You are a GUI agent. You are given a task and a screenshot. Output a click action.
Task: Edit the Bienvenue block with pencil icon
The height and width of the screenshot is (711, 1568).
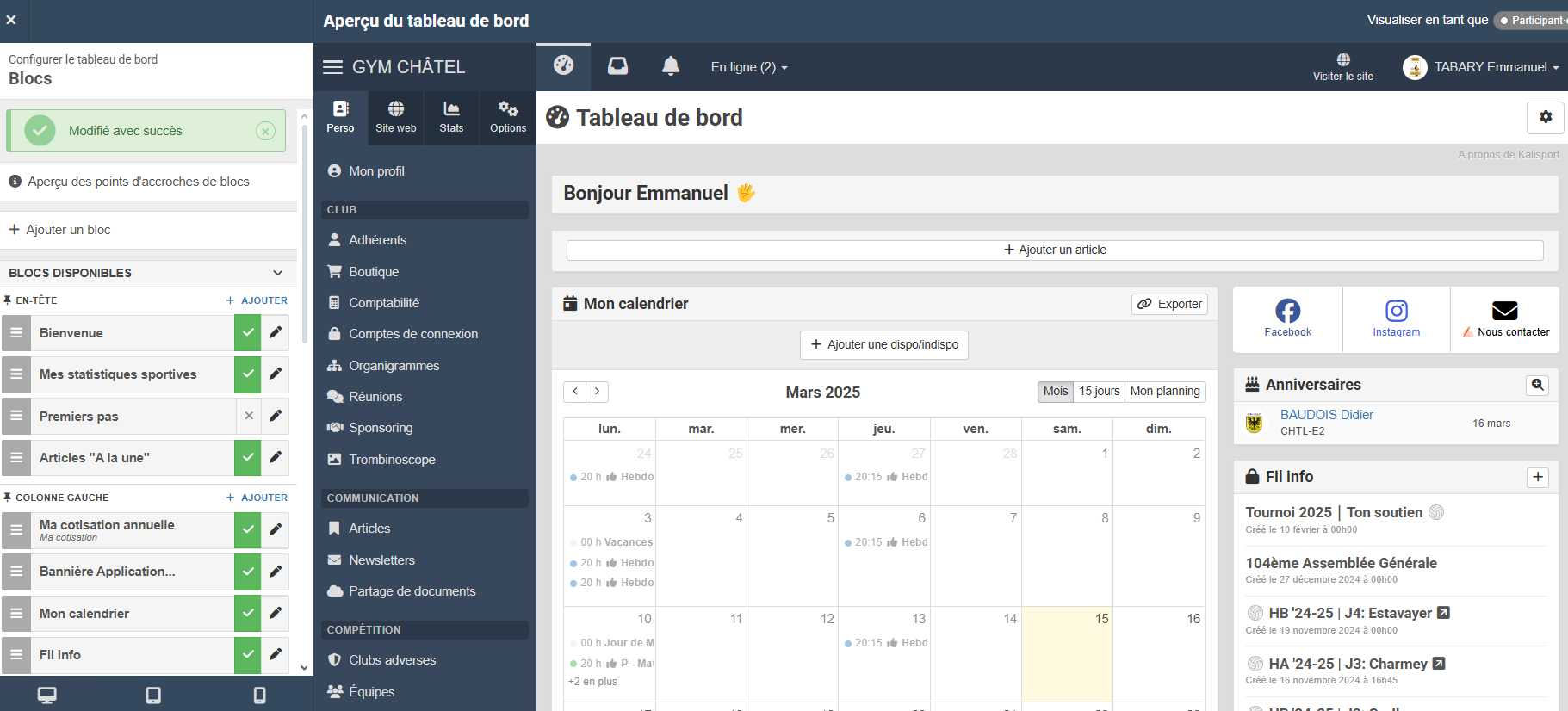(276, 333)
